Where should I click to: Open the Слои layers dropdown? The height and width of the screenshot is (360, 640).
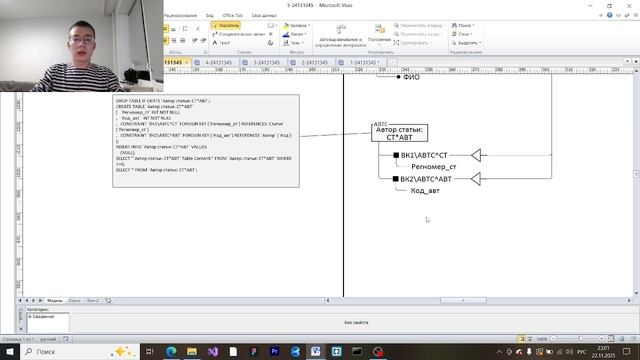462,34
